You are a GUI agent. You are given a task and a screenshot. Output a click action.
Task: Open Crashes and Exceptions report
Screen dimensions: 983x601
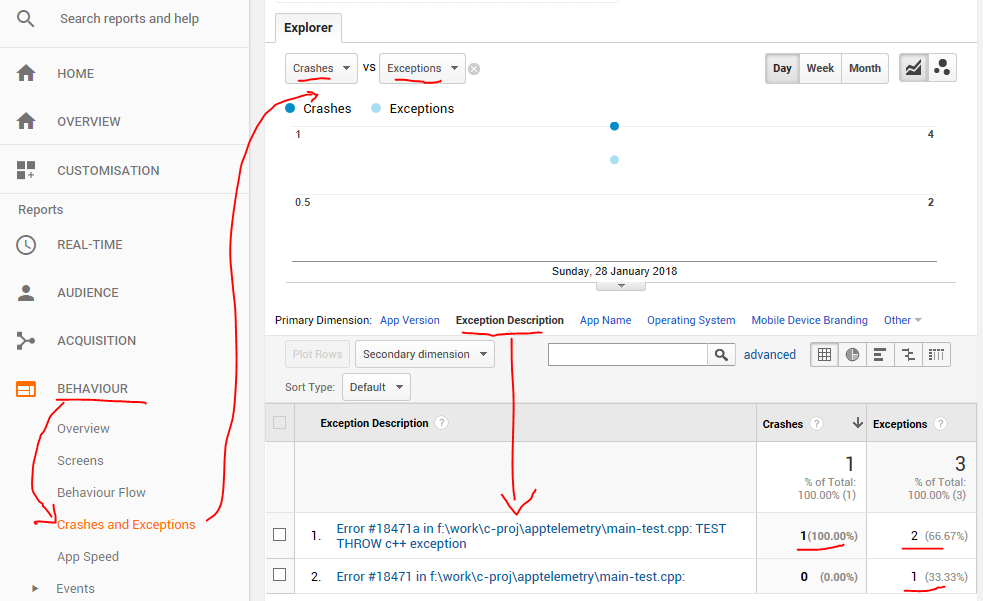click(x=126, y=525)
